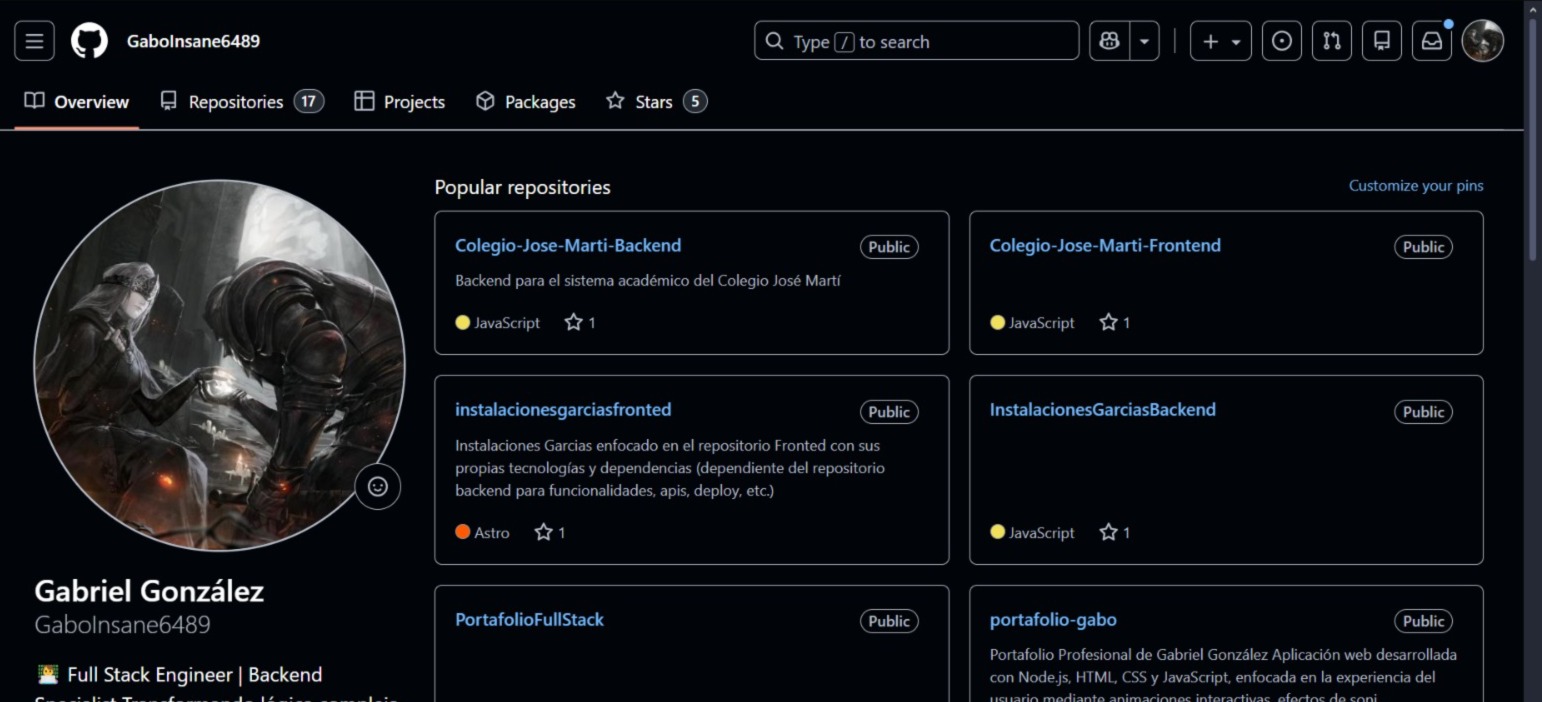The width and height of the screenshot is (1542, 702).
Task: Open the notifications inbox
Action: pos(1431,40)
